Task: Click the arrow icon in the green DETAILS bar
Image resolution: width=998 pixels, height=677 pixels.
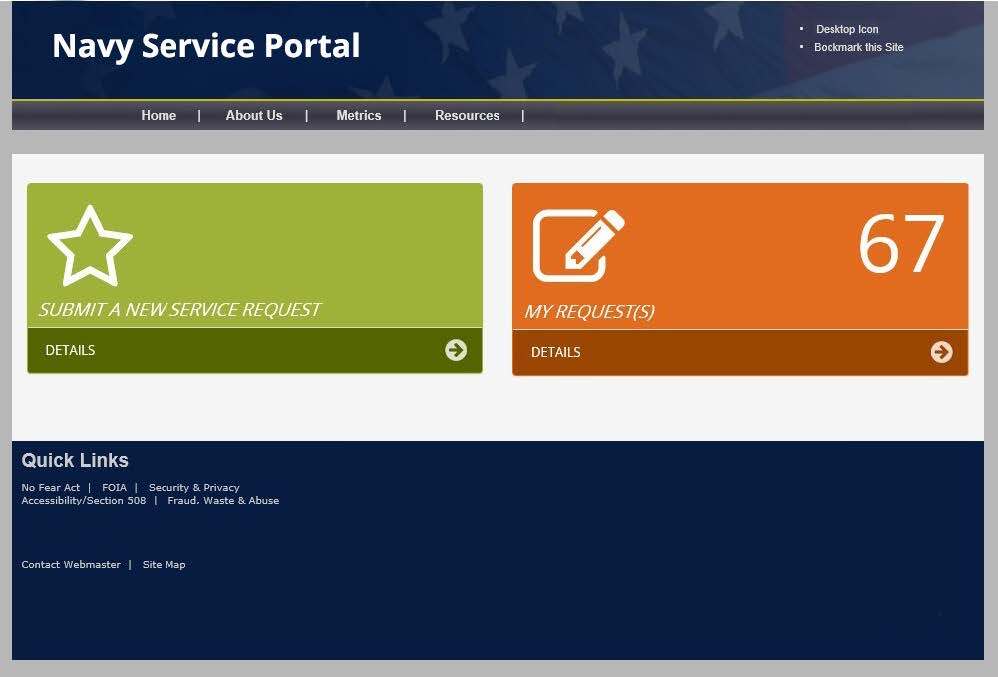Action: point(456,350)
